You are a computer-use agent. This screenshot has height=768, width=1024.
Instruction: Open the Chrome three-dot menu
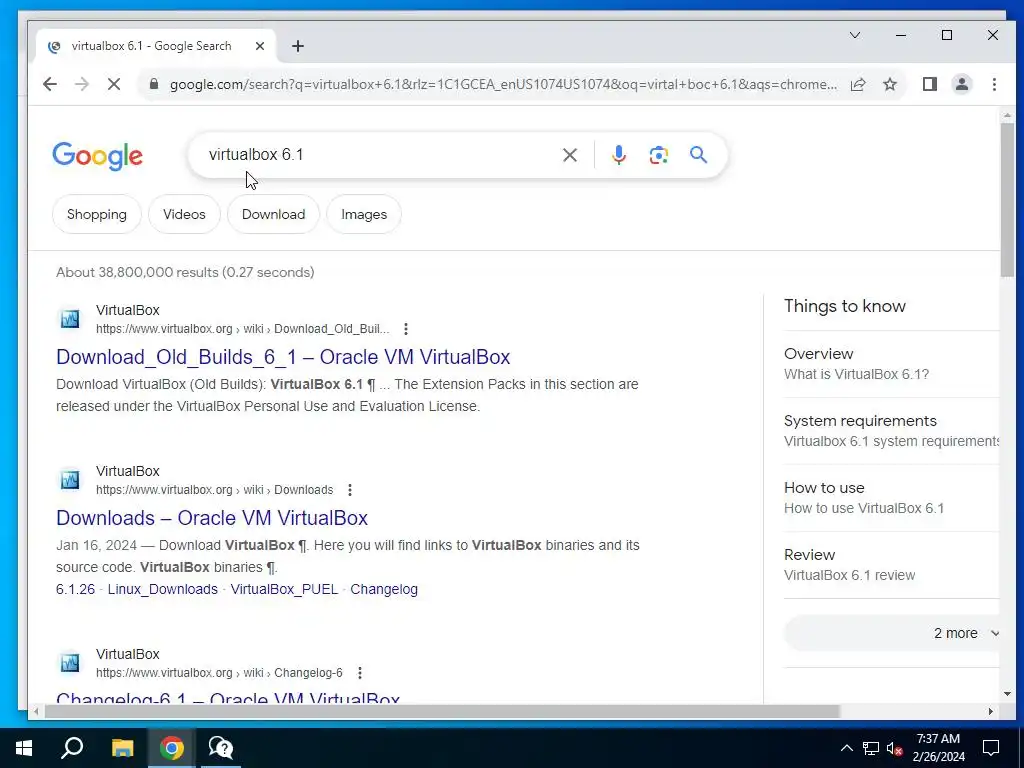click(x=994, y=84)
